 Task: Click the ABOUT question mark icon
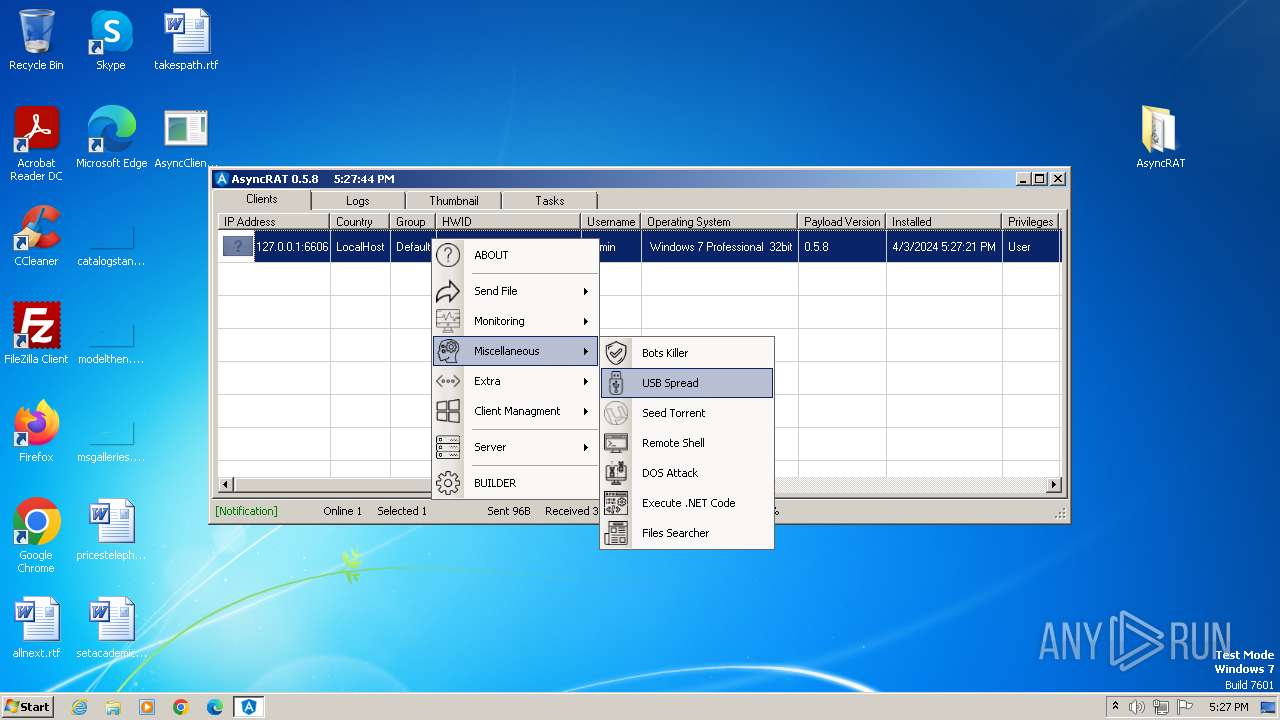pos(448,255)
